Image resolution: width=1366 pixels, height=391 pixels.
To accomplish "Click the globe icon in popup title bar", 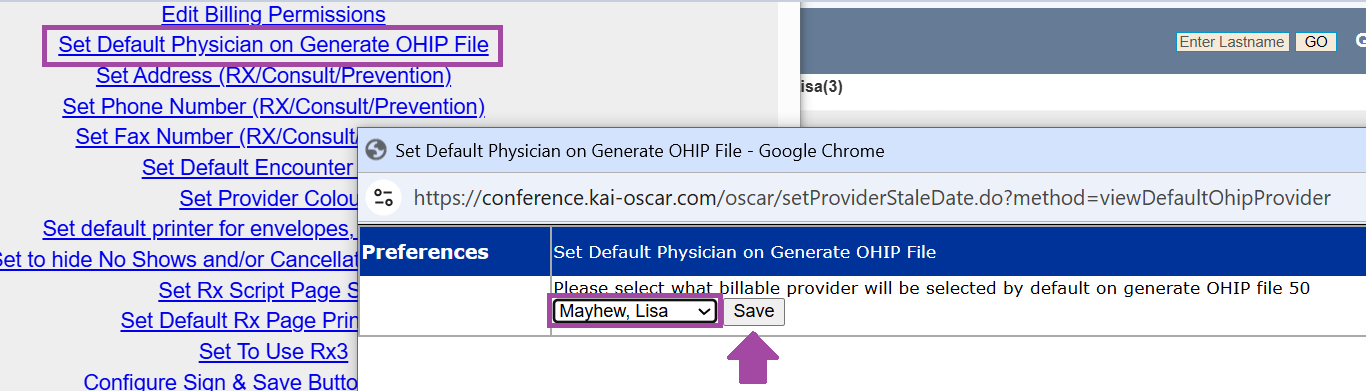I will (377, 151).
